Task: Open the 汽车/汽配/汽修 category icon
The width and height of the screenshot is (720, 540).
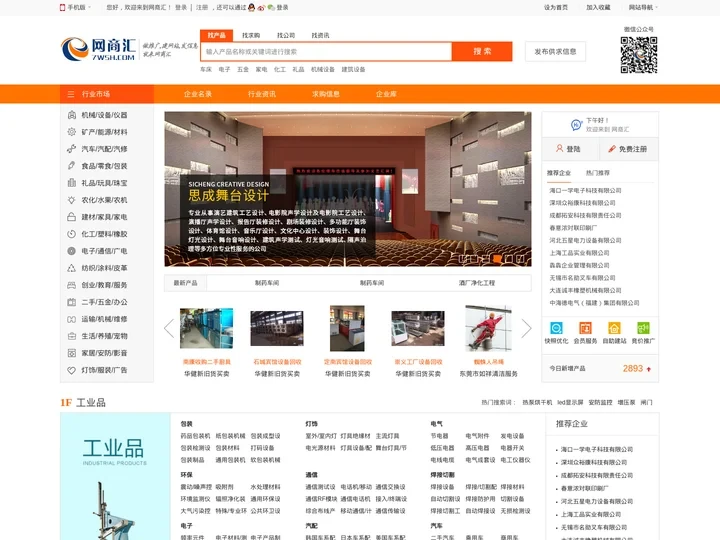Action: [72, 149]
